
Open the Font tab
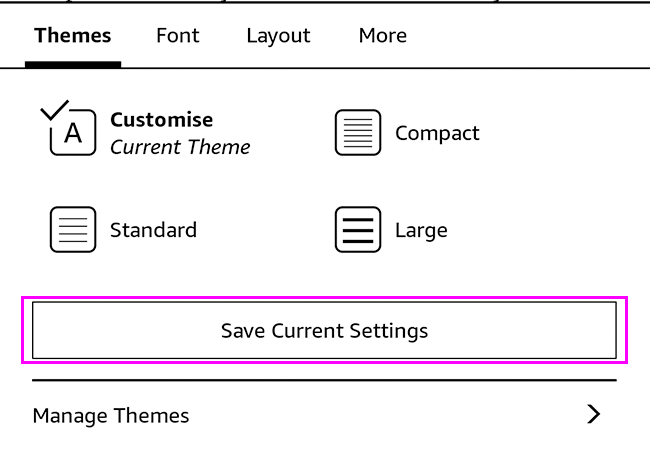click(178, 36)
